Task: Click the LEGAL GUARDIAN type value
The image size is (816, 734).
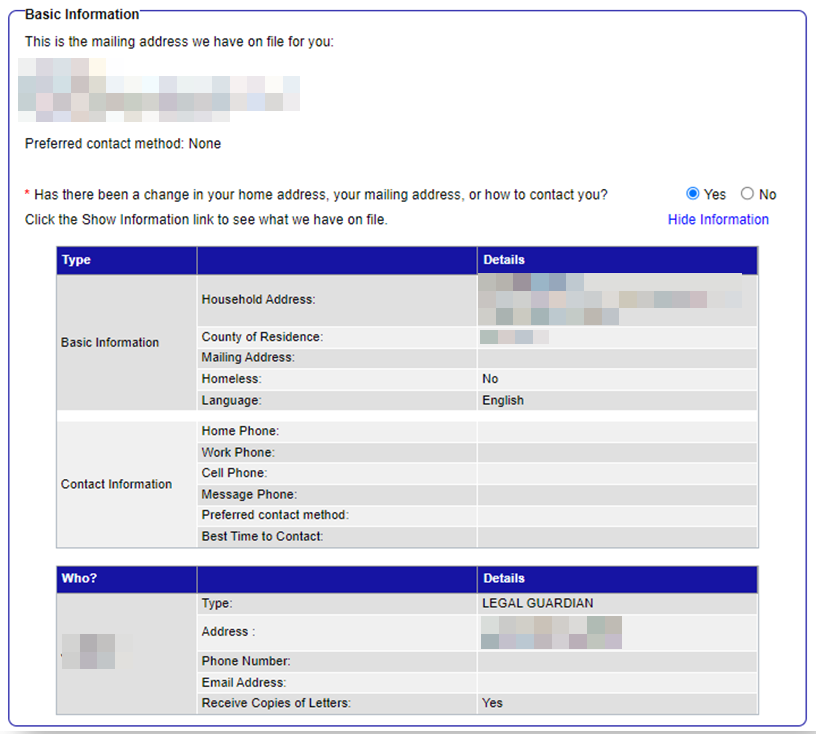Action: [x=537, y=604]
